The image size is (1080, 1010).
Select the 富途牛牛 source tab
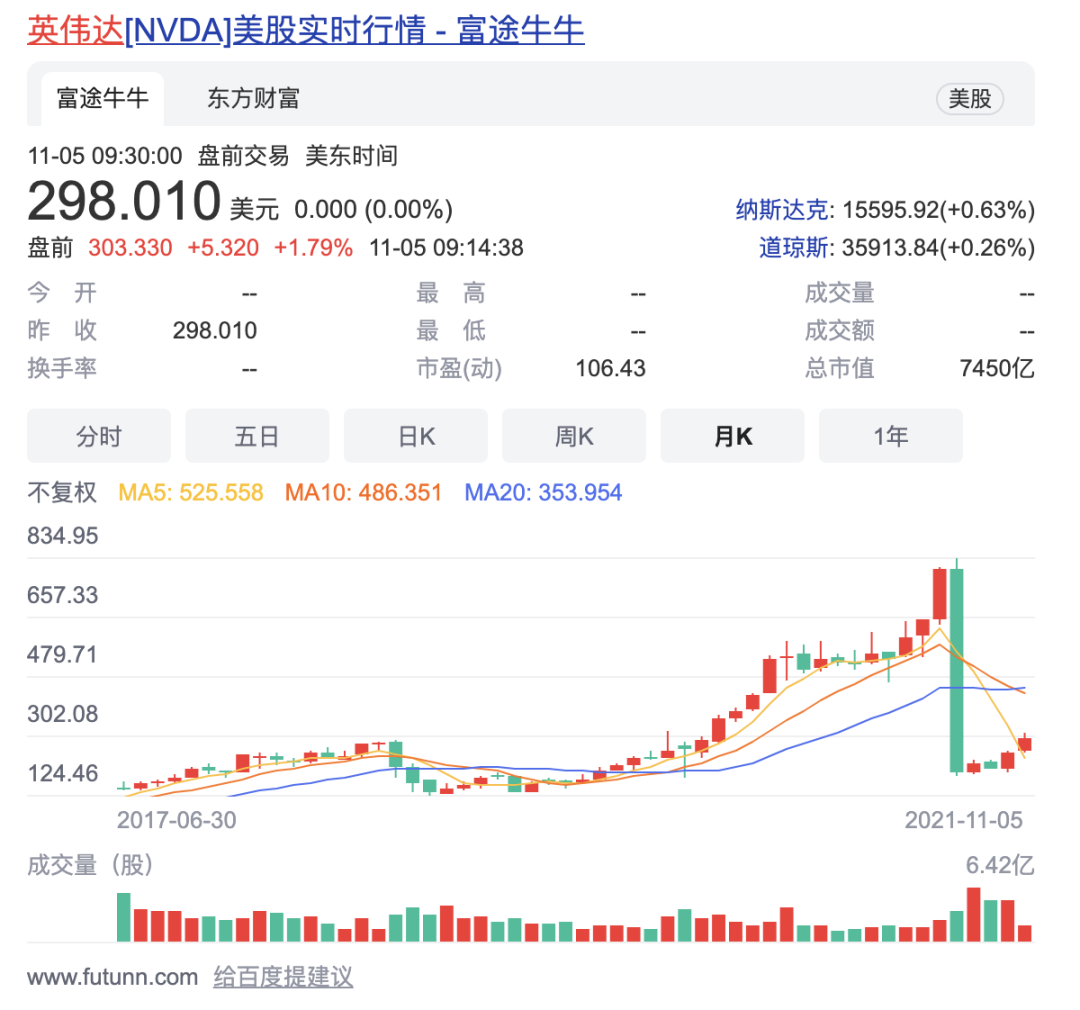click(103, 99)
